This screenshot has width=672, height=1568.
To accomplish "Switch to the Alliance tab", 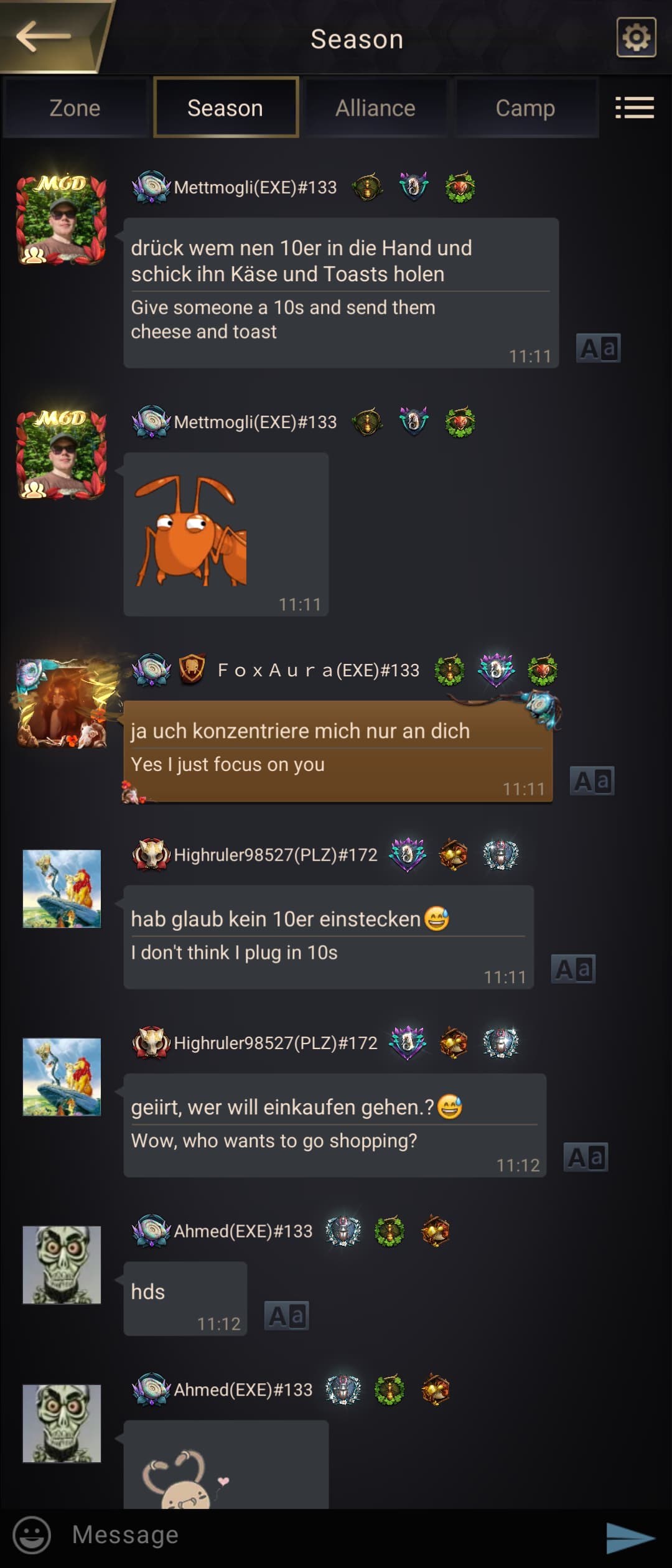I will pos(375,108).
